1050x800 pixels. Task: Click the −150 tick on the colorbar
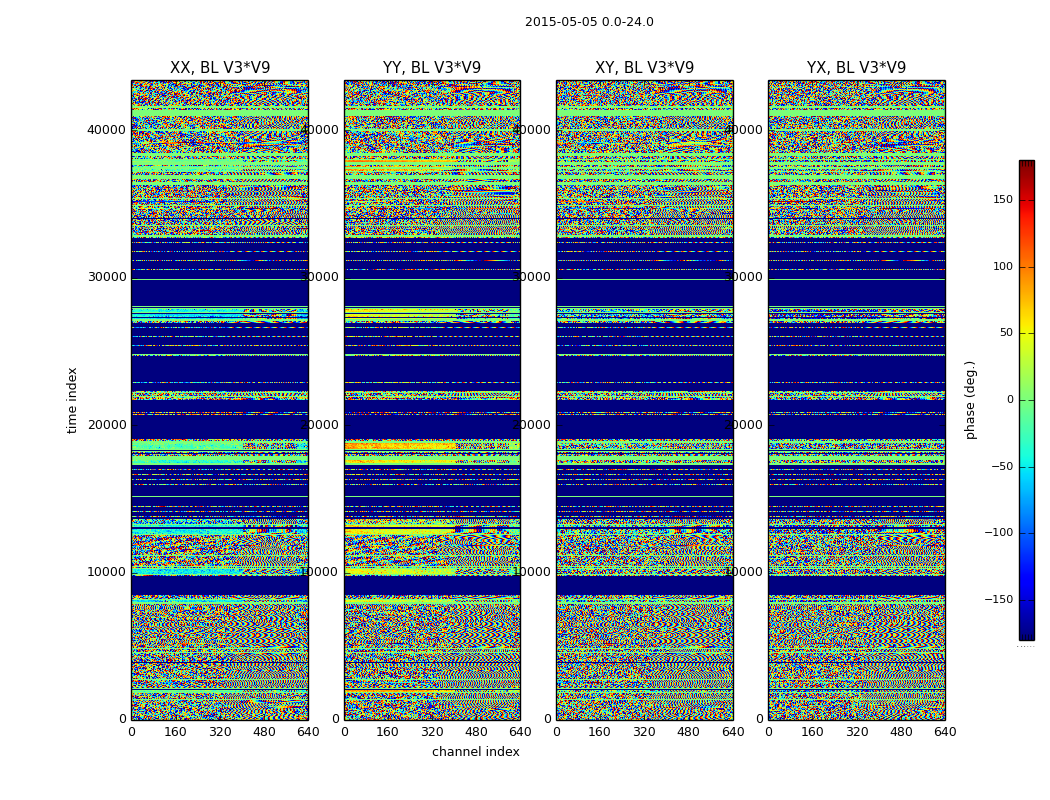[x=998, y=600]
